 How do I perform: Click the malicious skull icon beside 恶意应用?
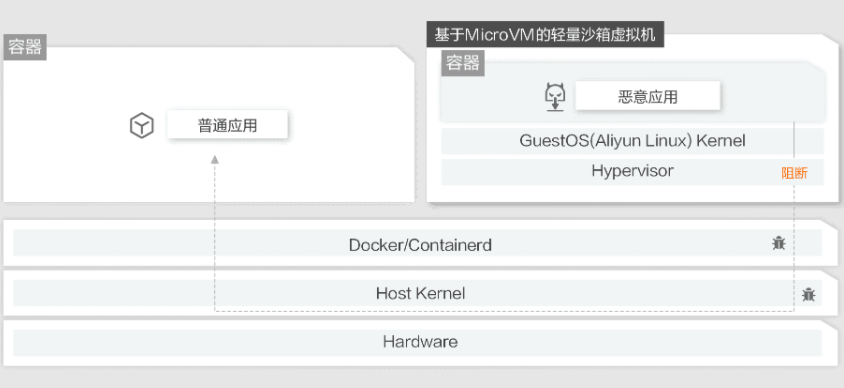pos(555,97)
